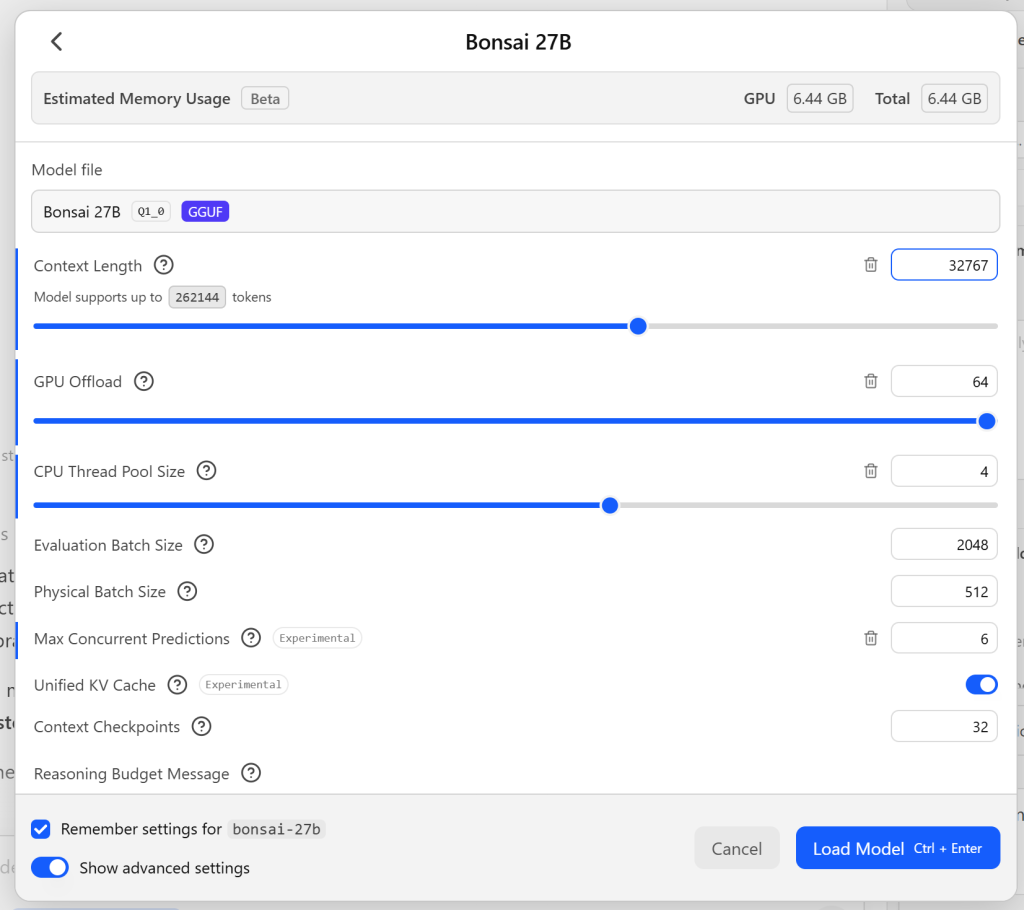This screenshot has height=910, width=1024.
Task: Reset Max Concurrent Predictions via trash icon
Action: (871, 638)
